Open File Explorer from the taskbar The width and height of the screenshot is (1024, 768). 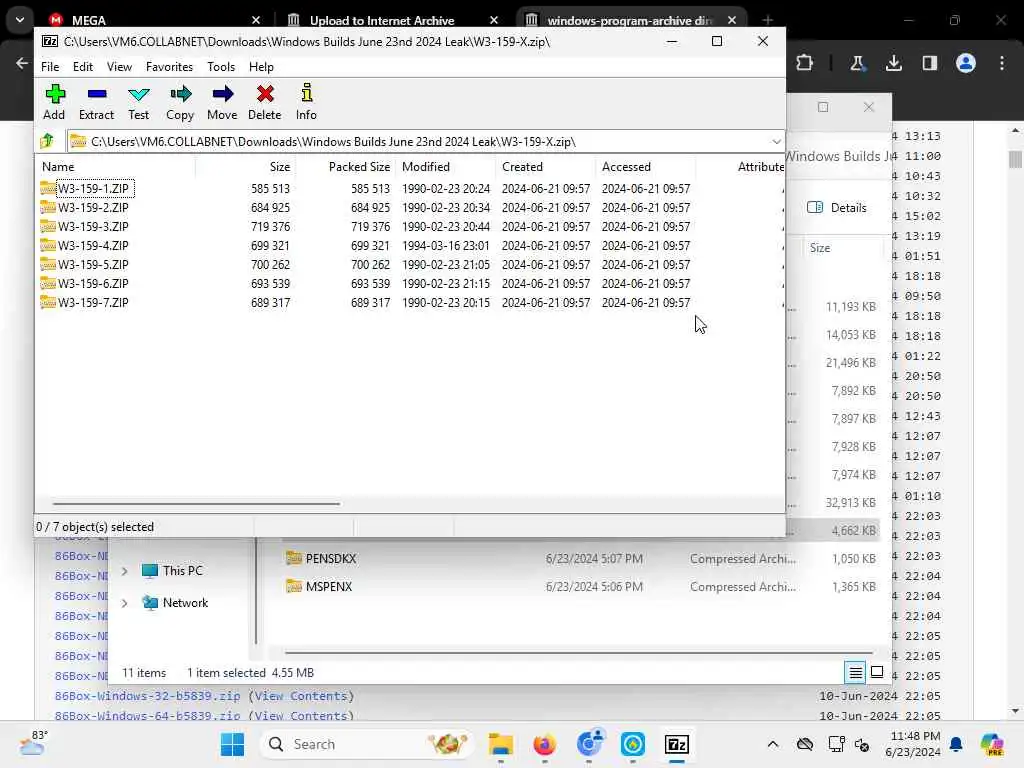click(x=501, y=744)
